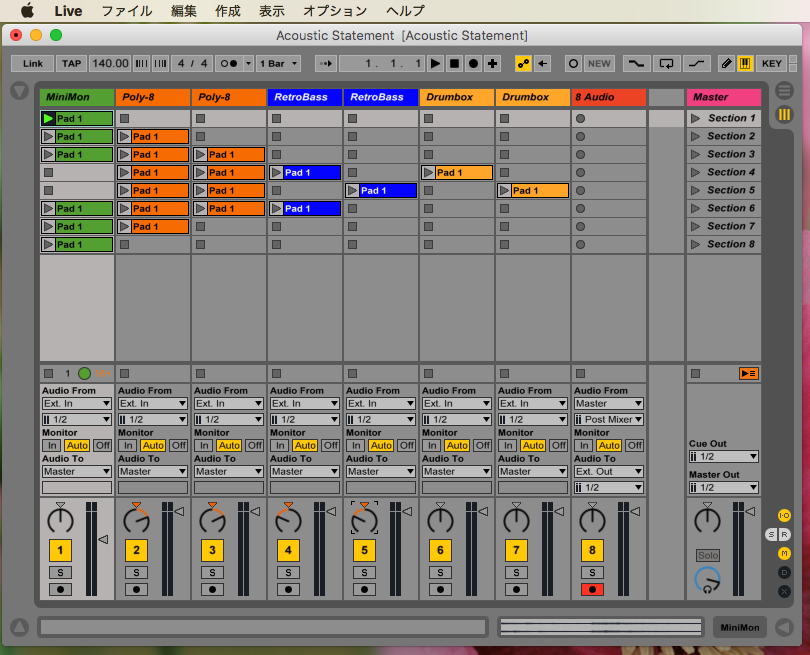Open Cue Out 1/2 dropdown

tap(723, 457)
